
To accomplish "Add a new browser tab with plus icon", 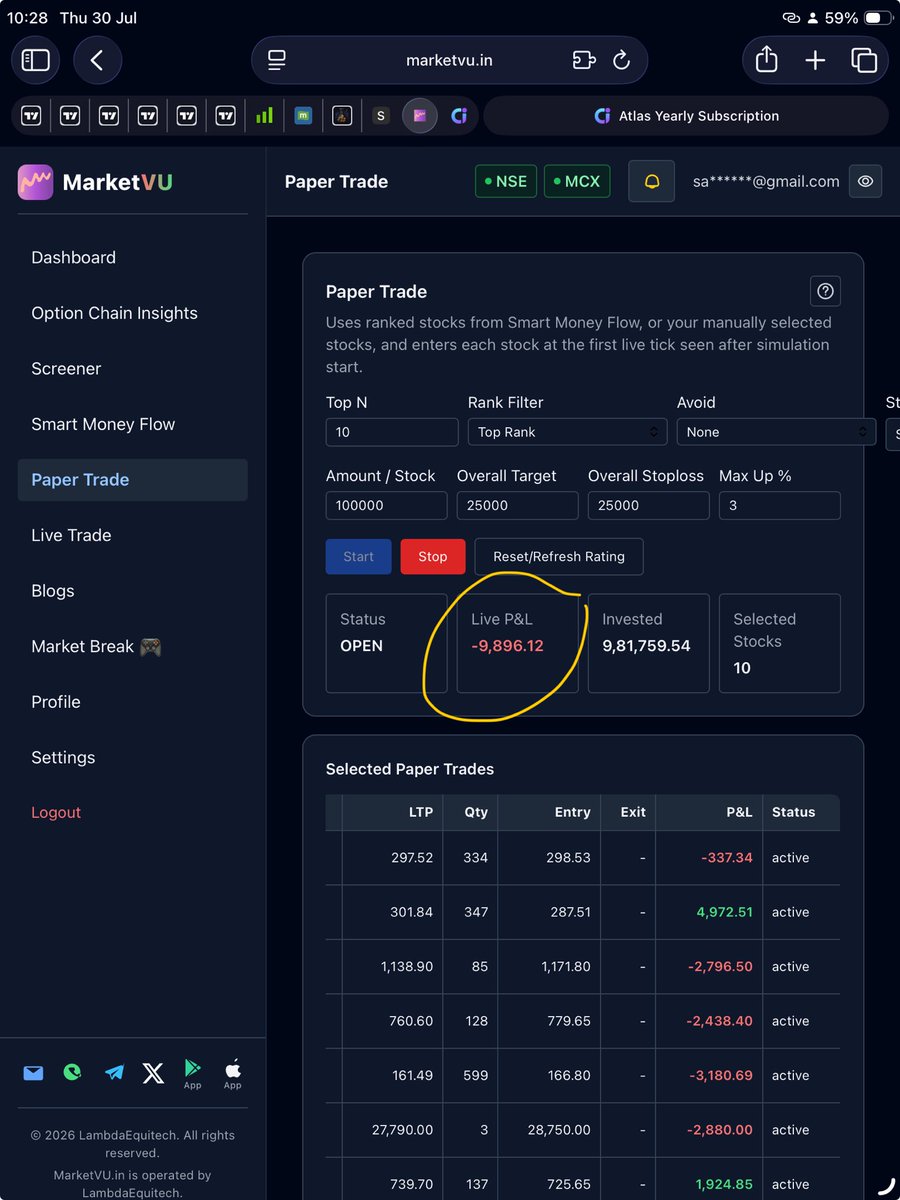I will pos(815,60).
